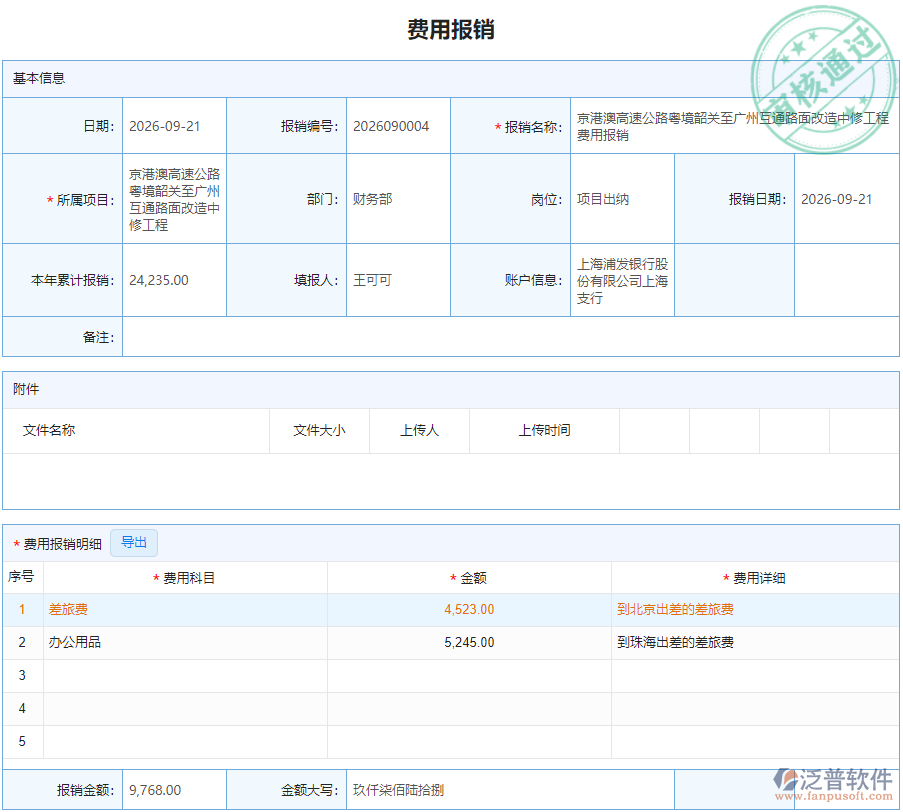
Task: Collapse the 基本信息 section header
Action: click(30, 78)
